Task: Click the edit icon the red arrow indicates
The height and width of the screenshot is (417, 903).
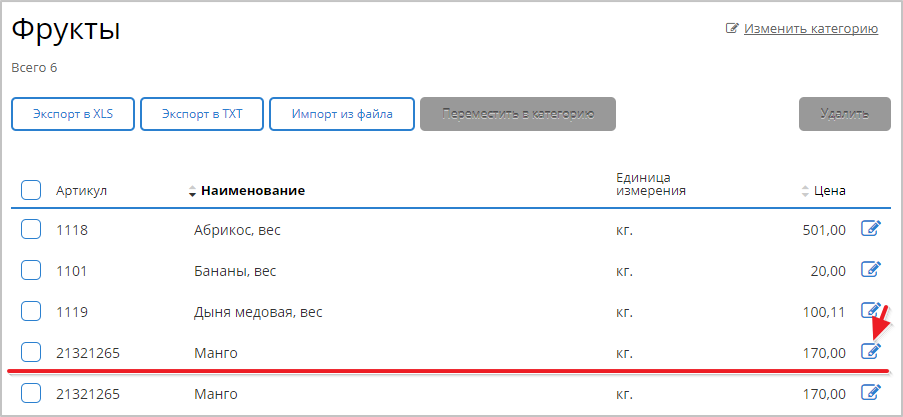Action: [x=871, y=351]
